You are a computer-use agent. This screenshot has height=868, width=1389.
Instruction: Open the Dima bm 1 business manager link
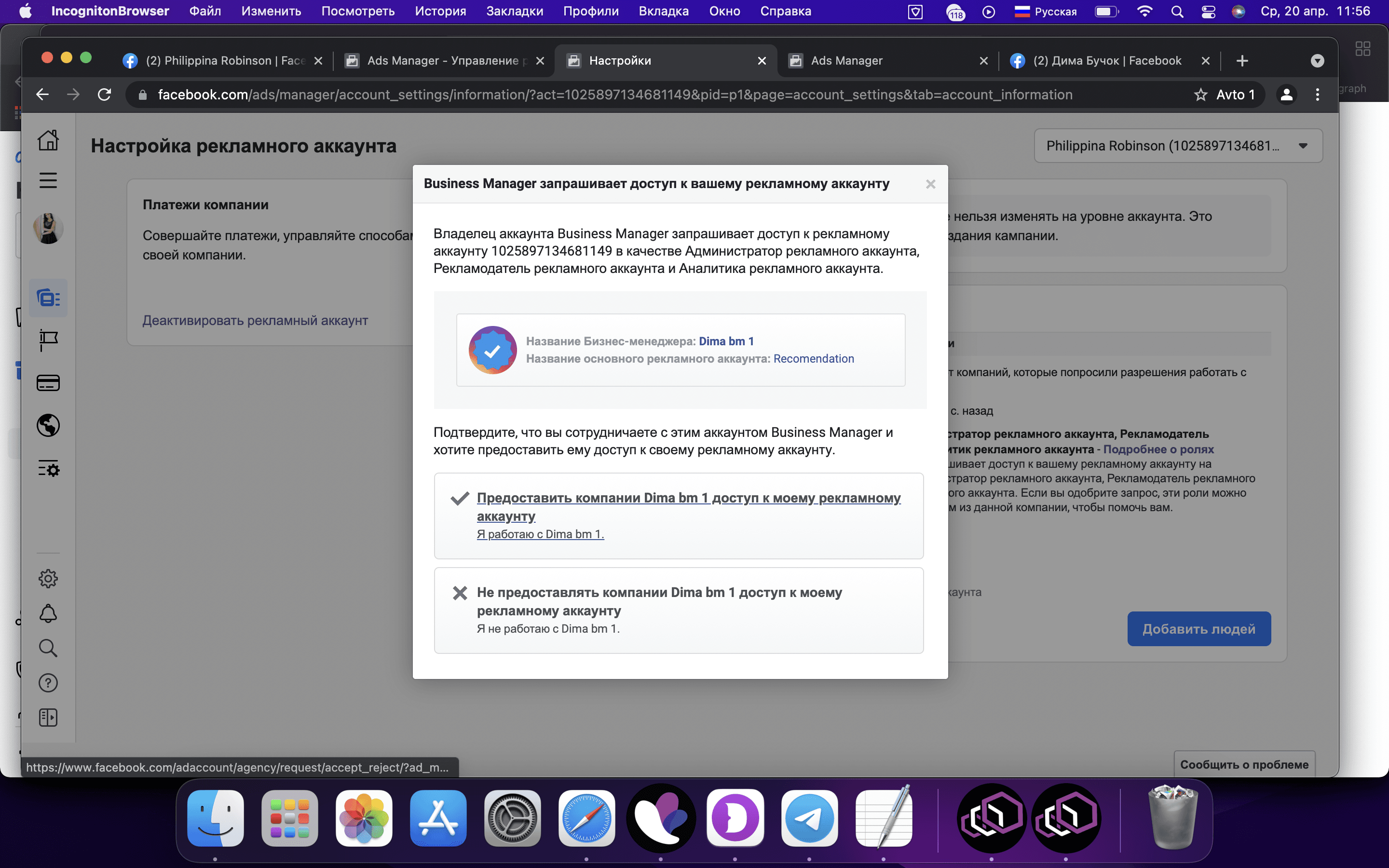(726, 341)
